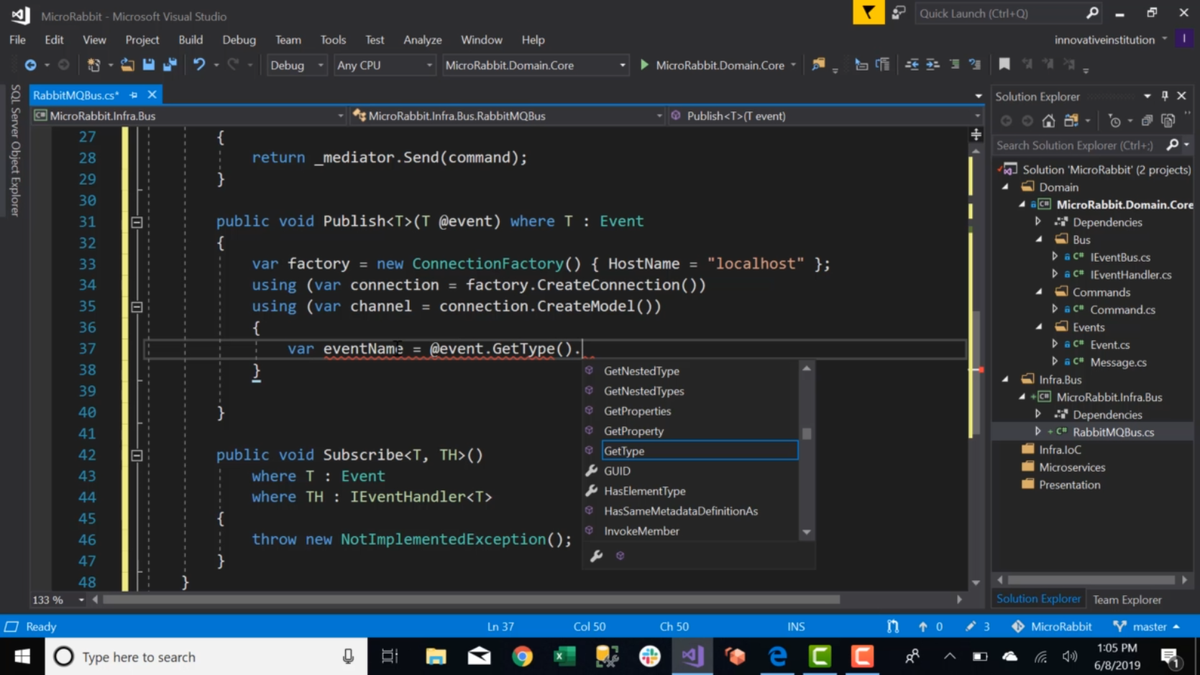The height and width of the screenshot is (675, 1200).
Task: Switch to the Solution Explorer tab
Action: [1039, 599]
